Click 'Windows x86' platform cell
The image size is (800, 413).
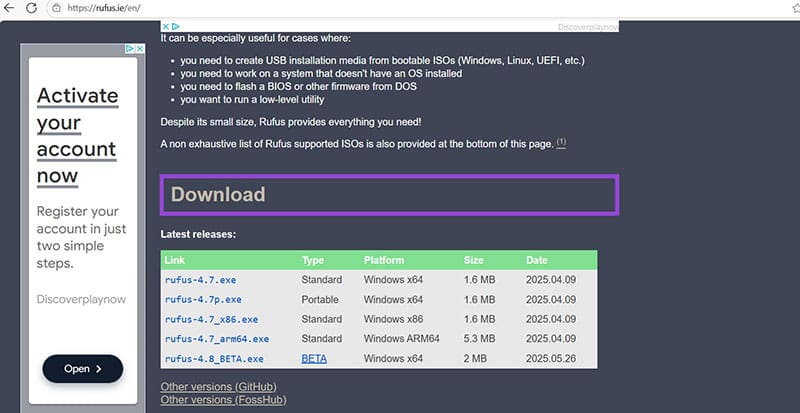[393, 320]
